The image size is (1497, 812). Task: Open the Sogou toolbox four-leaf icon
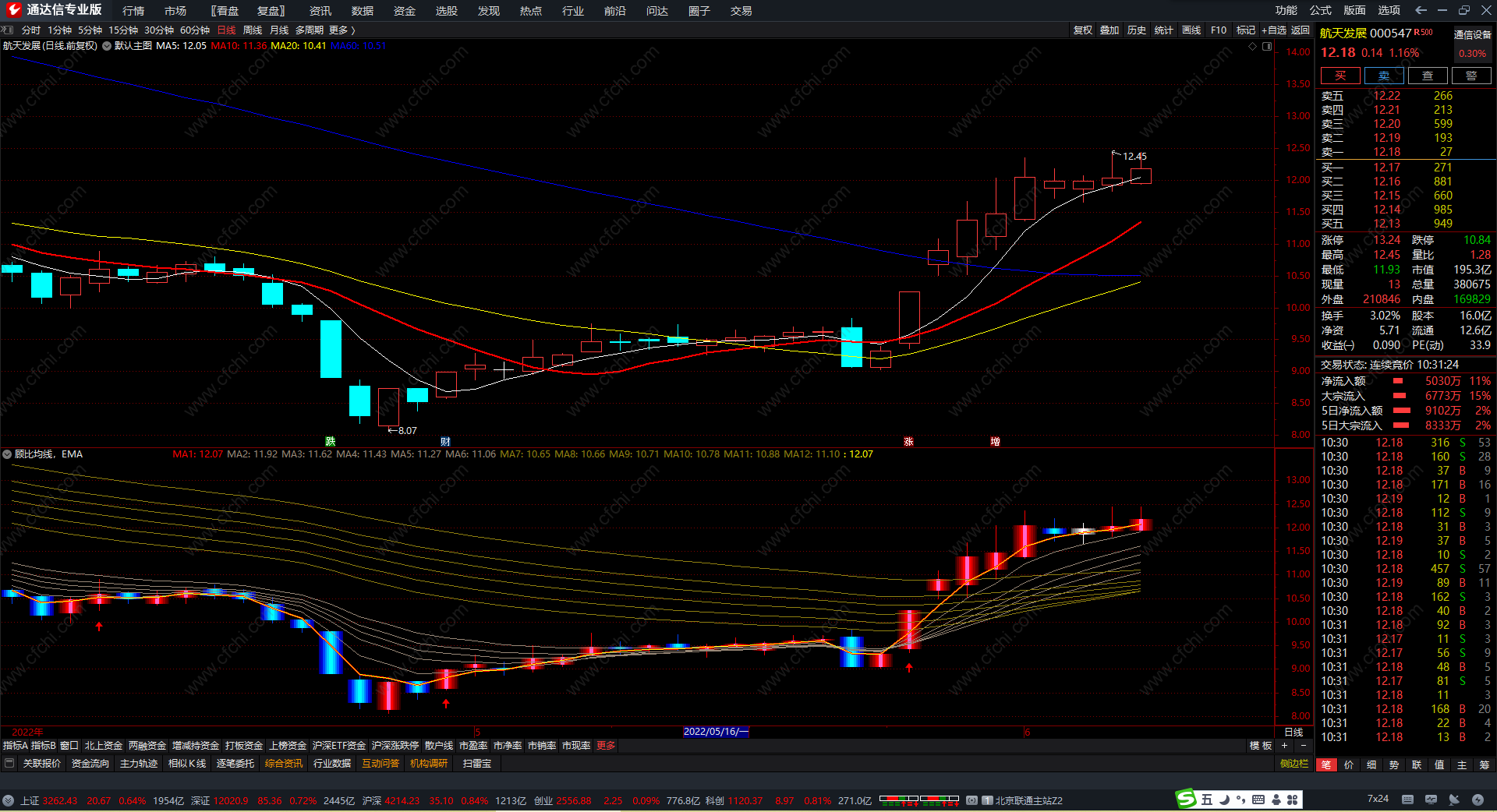pos(1292,800)
